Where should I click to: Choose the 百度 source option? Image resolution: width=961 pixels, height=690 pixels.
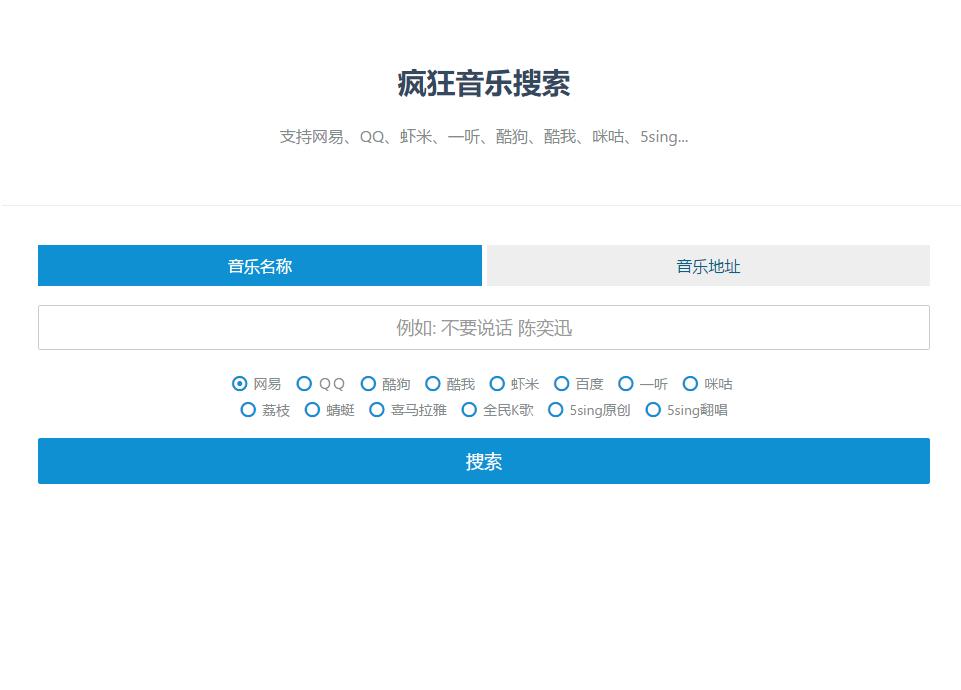[x=562, y=384]
